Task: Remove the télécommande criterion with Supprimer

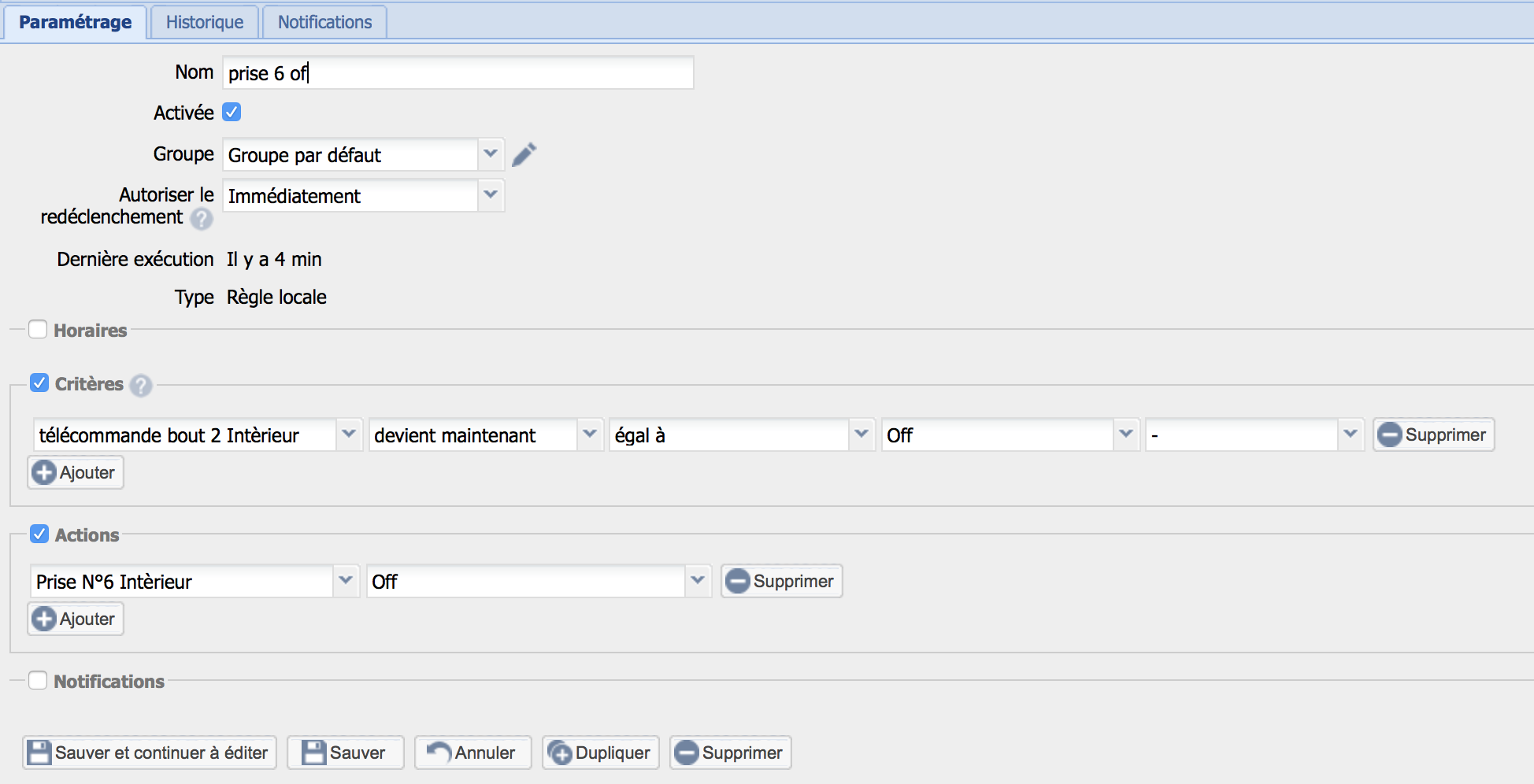Action: 1432,435
